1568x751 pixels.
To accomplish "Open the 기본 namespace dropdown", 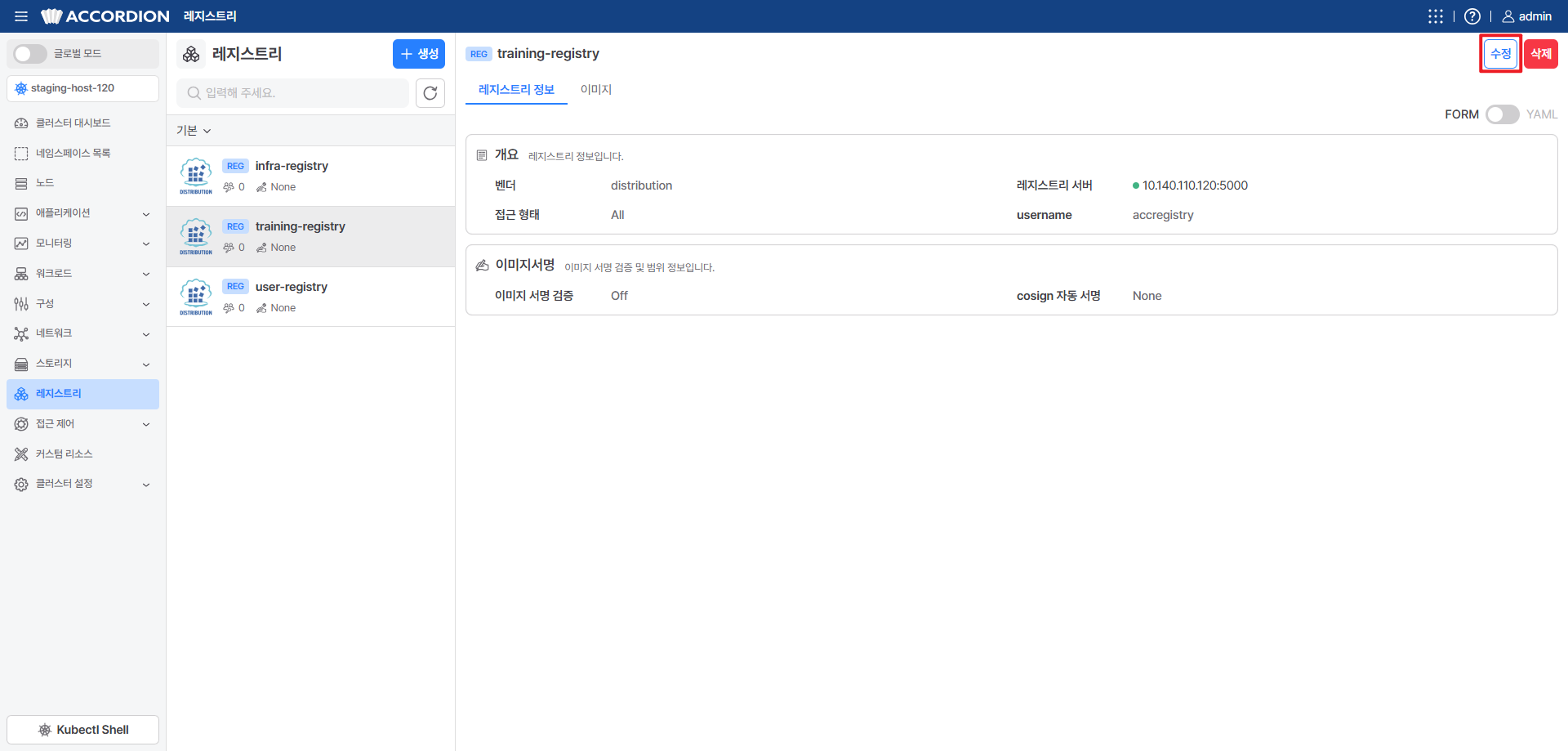I will point(194,131).
